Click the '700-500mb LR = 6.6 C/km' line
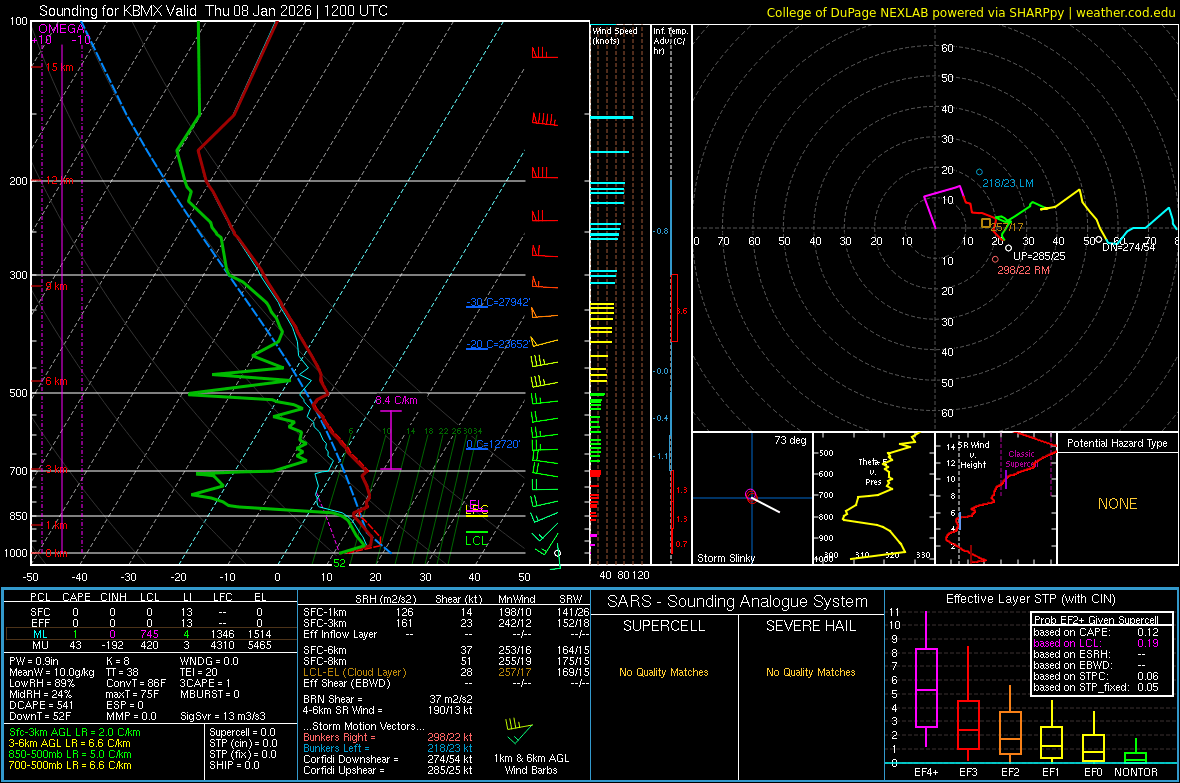 click(x=70, y=765)
